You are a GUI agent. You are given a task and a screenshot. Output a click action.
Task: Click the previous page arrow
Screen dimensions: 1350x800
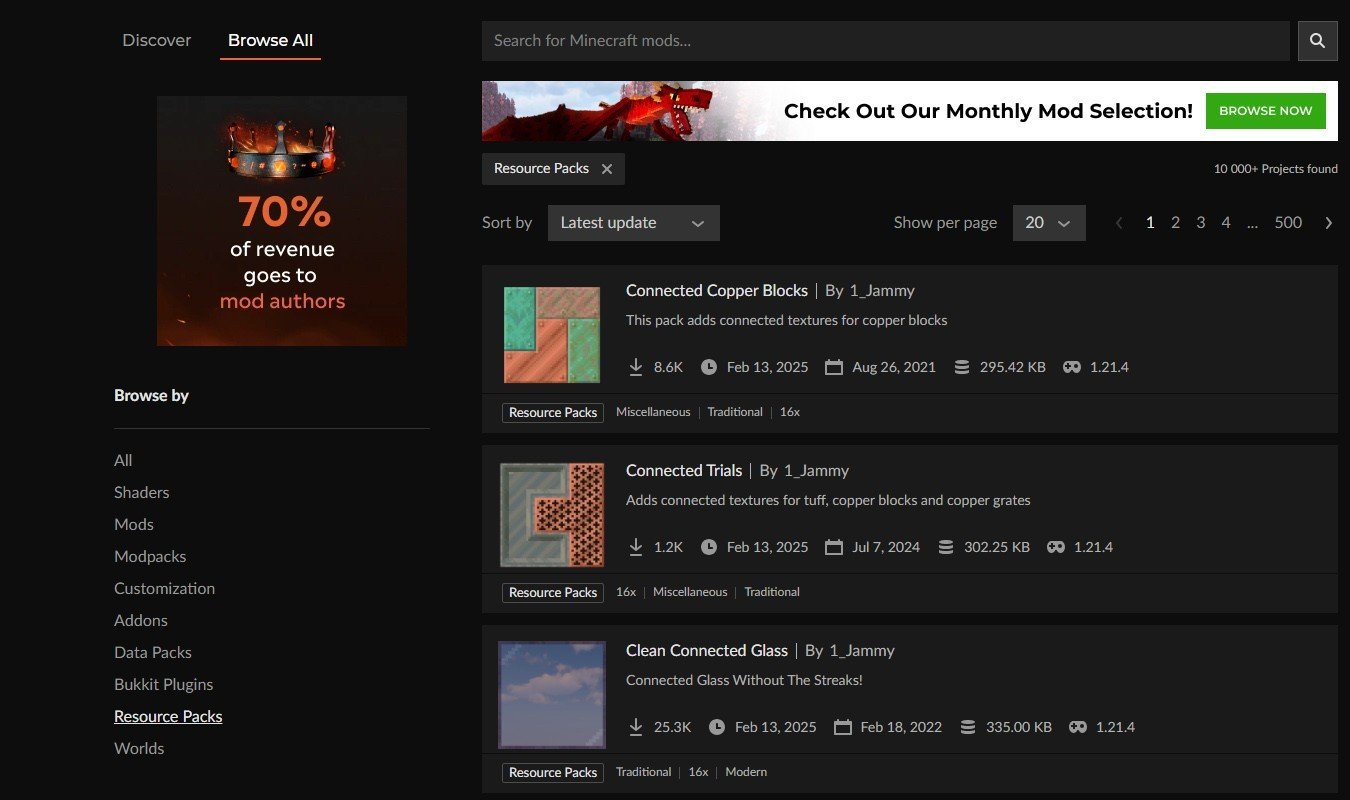[1119, 223]
